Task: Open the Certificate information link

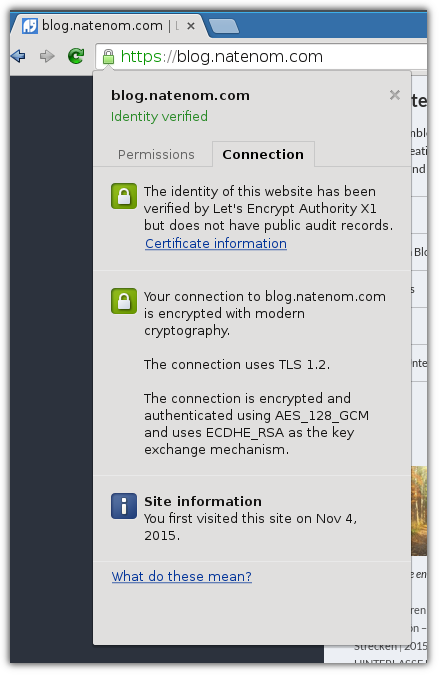Action: click(x=216, y=244)
